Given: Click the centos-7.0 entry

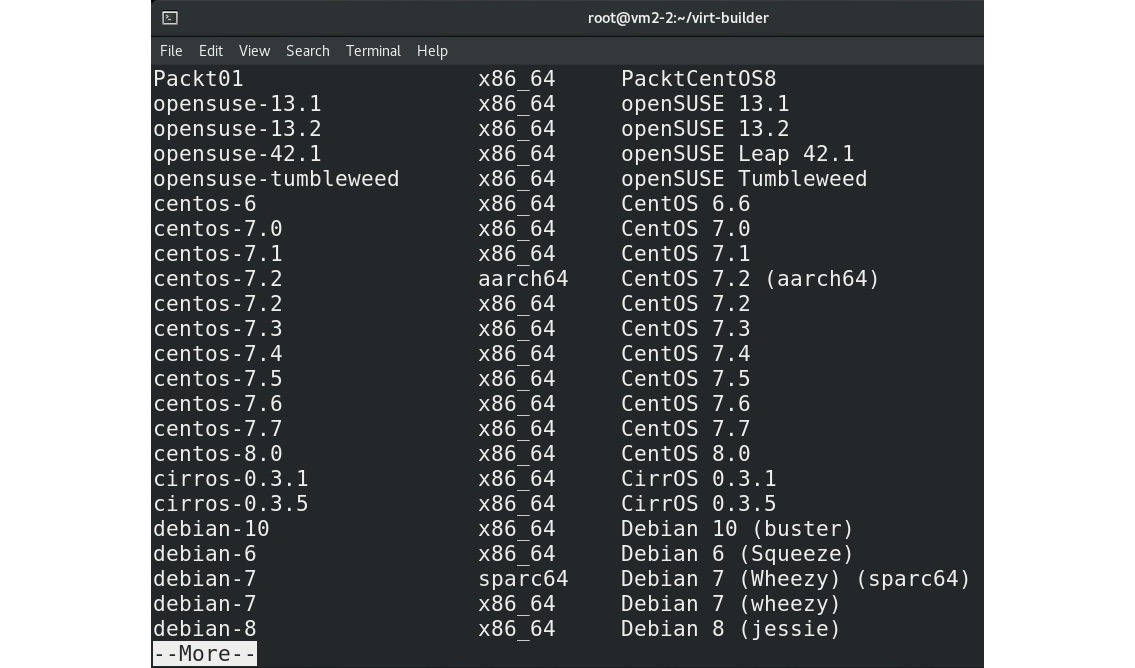Looking at the screenshot, I should coord(218,229).
